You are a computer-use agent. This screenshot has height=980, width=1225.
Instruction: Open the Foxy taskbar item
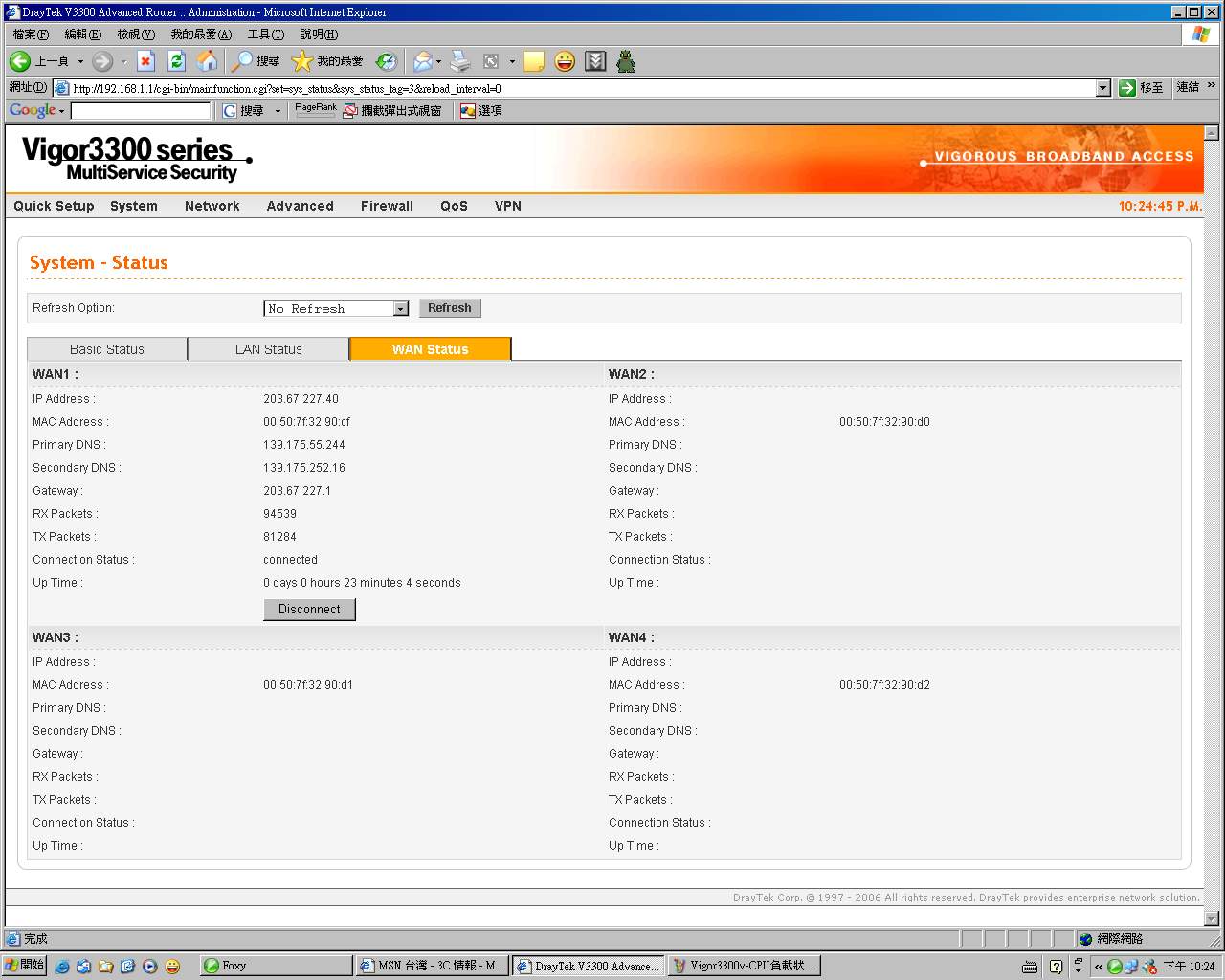[x=276, y=966]
